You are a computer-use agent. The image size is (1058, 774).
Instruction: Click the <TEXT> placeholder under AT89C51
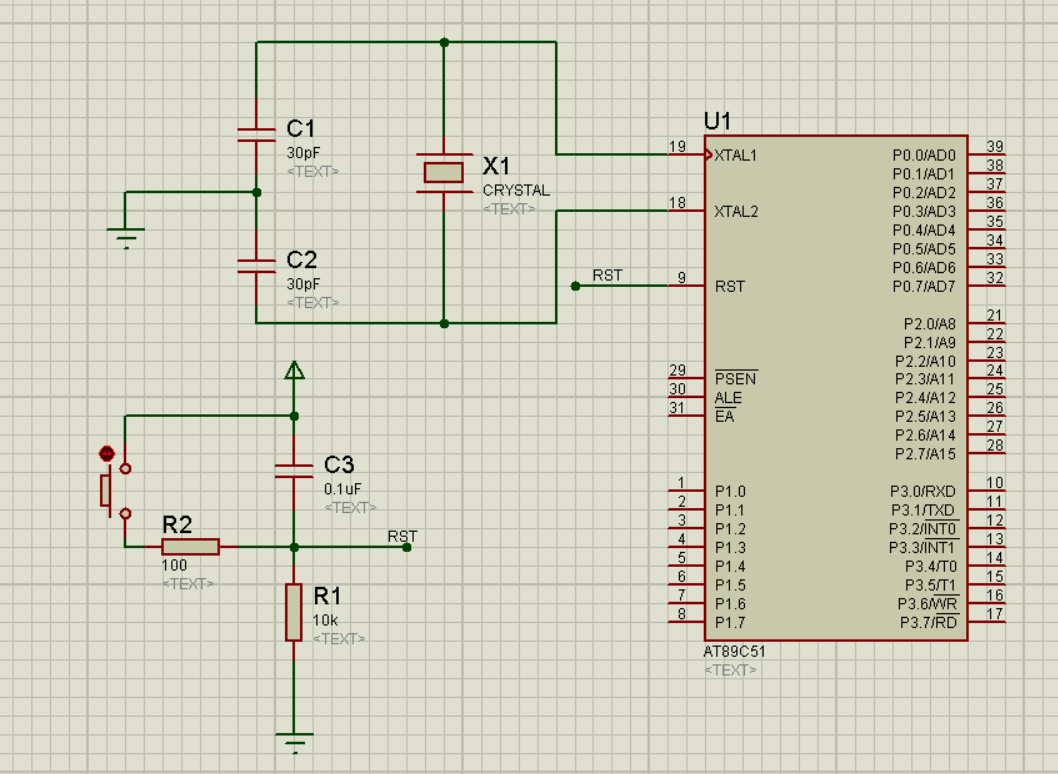coord(730,670)
